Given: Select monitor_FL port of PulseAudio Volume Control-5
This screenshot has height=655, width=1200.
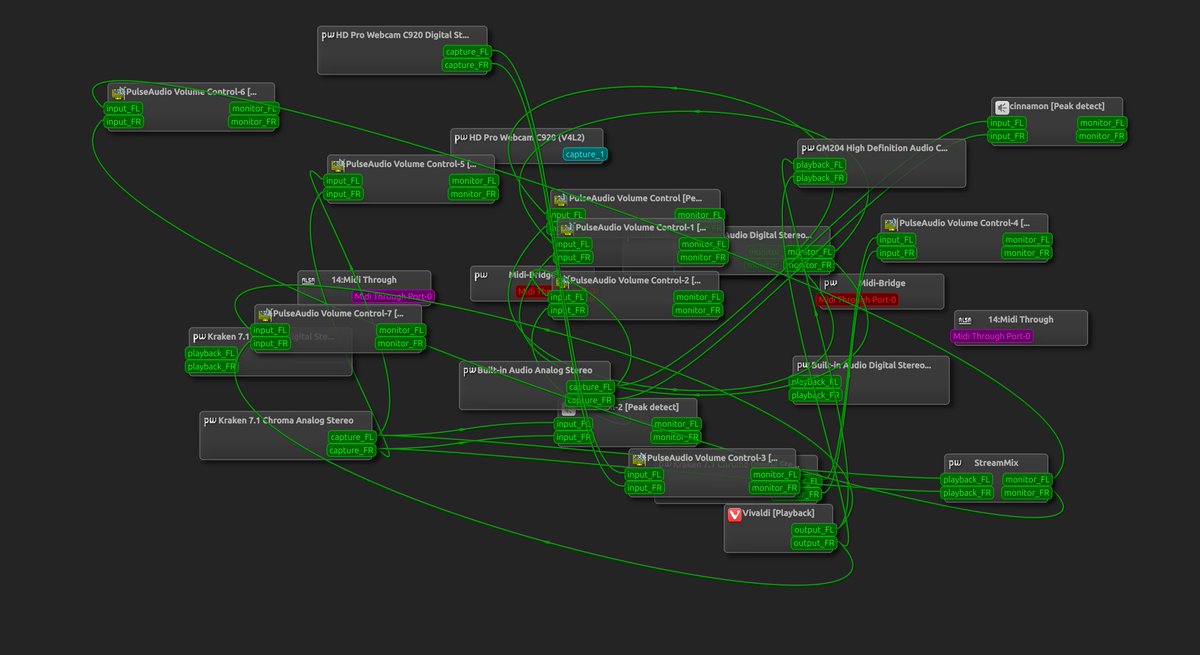Looking at the screenshot, I should [x=473, y=181].
